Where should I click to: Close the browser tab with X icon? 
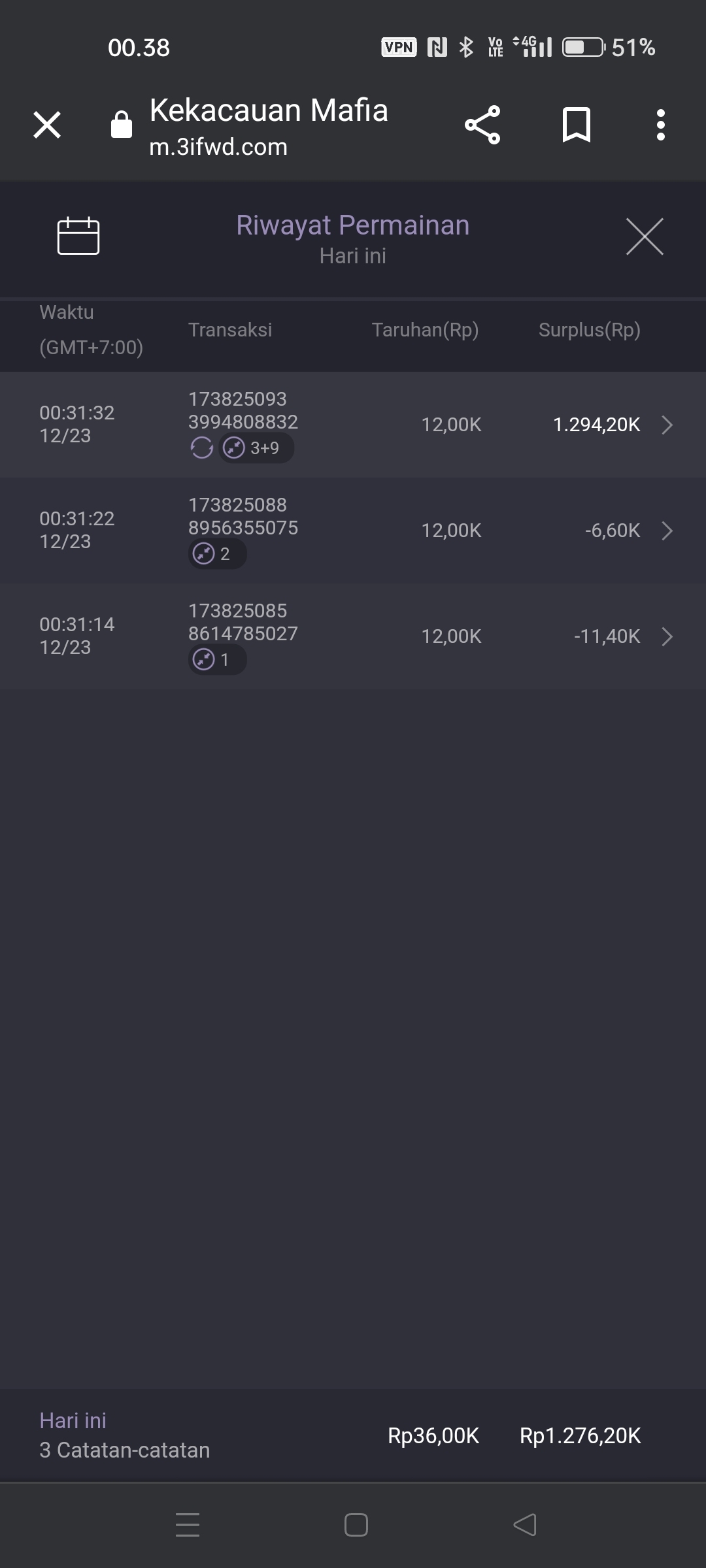47,124
